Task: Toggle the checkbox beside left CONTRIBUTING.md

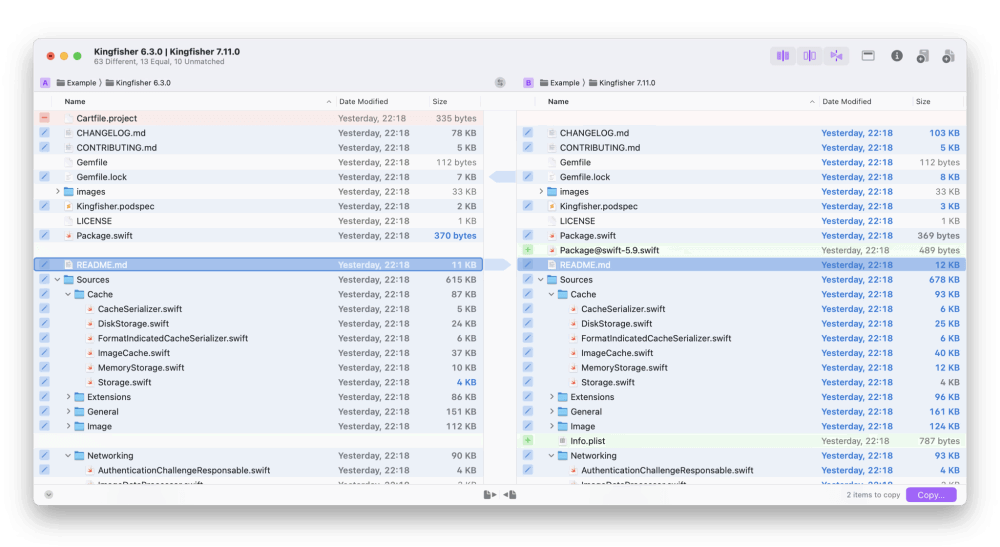Action: [x=44, y=147]
